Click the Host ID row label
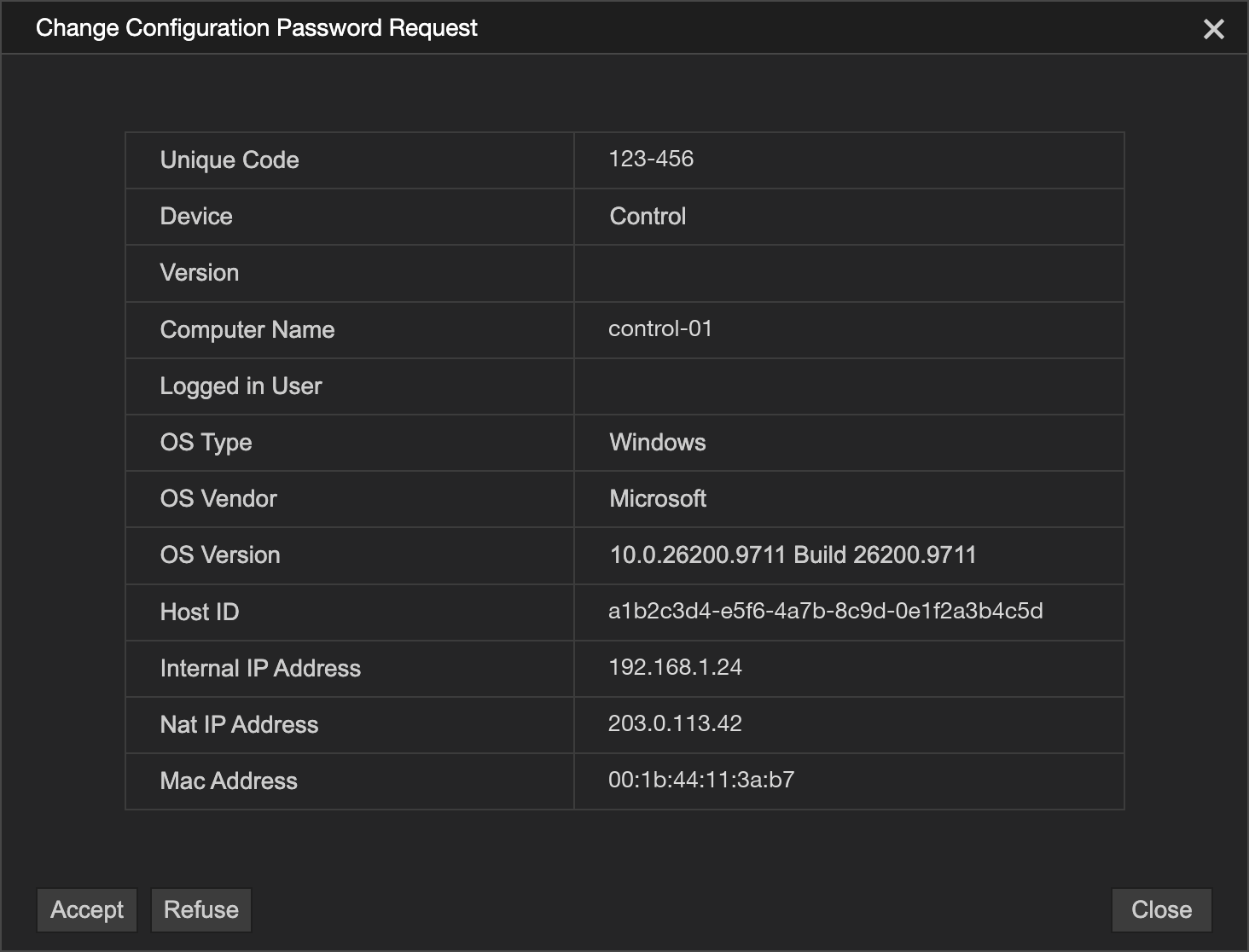1249x952 pixels. [x=200, y=612]
